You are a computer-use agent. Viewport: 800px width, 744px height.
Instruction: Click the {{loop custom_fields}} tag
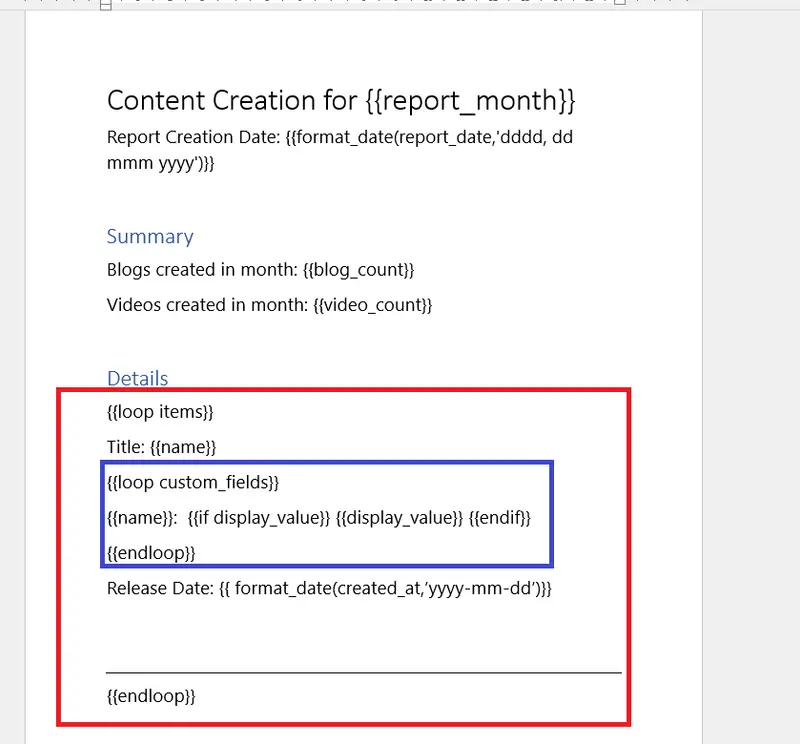coord(193,483)
